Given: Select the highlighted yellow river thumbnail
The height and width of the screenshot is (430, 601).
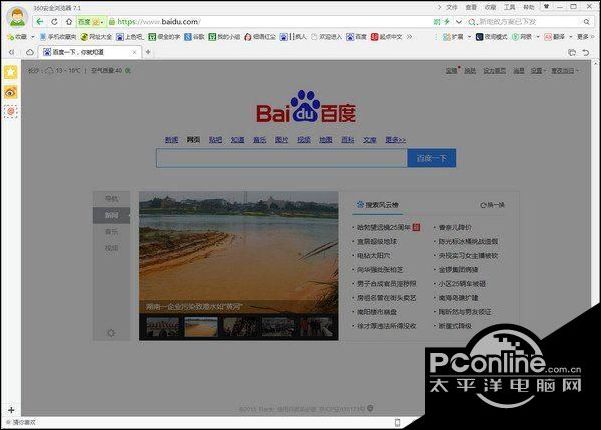Looking at the screenshot, I should 201,327.
